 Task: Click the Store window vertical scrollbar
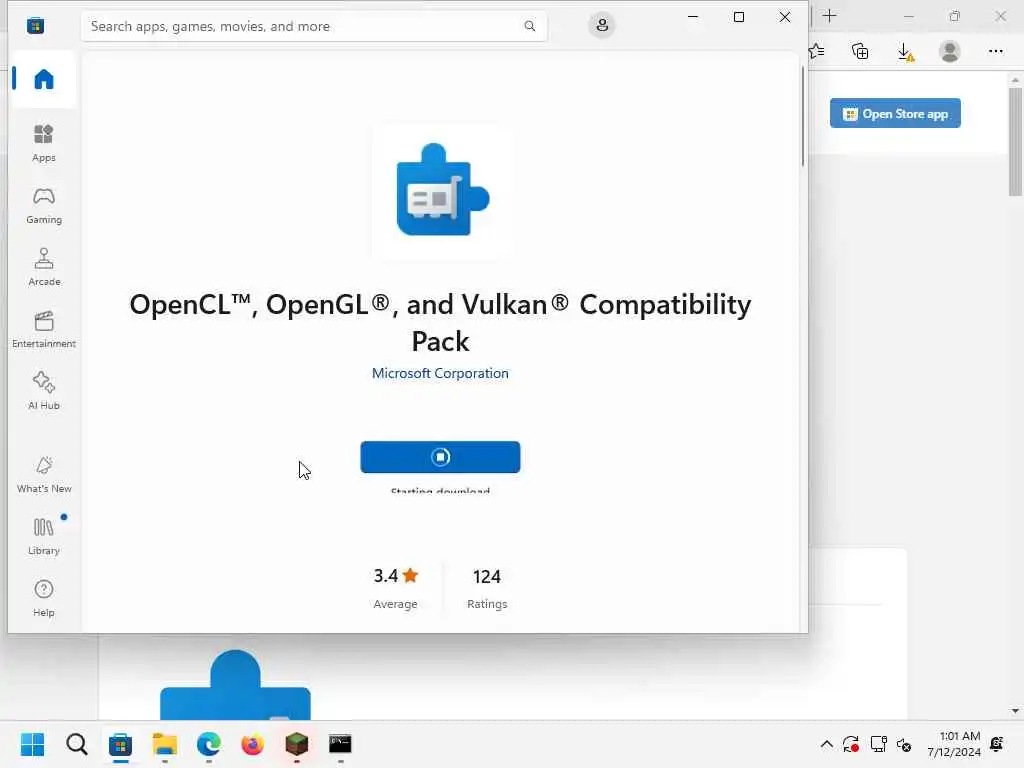click(x=803, y=116)
